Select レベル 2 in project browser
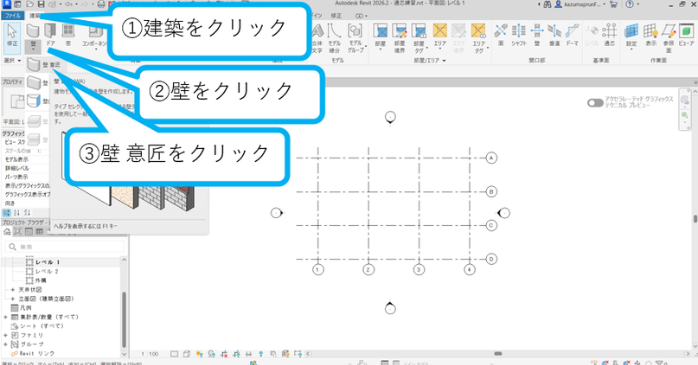Screen dimensions: 698x365 [47, 271]
